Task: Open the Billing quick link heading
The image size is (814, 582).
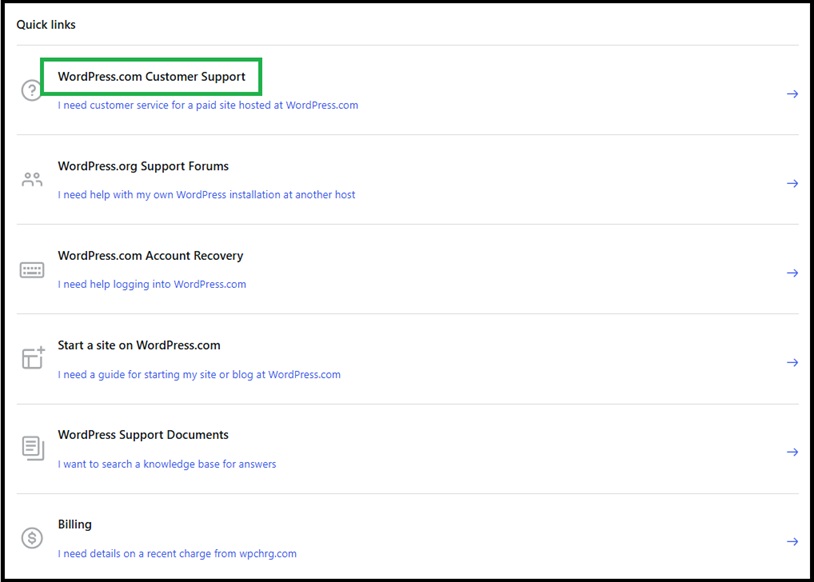Action: (x=75, y=524)
